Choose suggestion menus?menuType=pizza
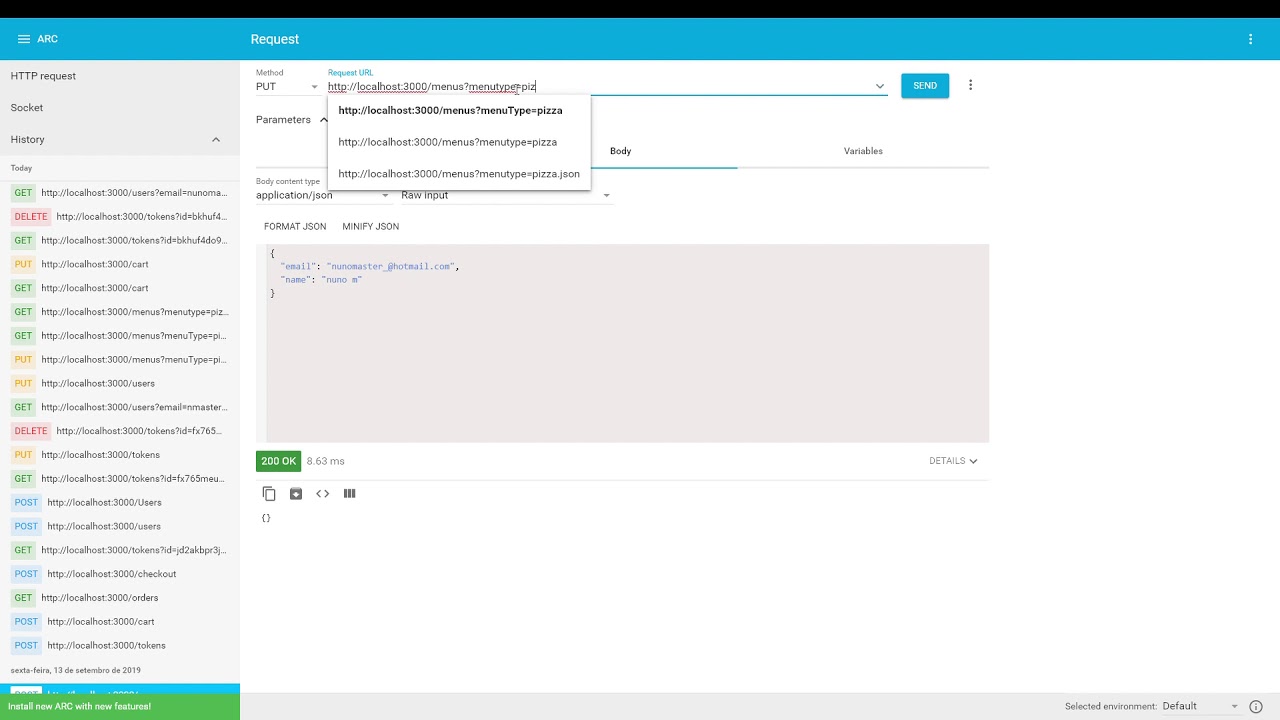The width and height of the screenshot is (1280, 720). coord(459,110)
